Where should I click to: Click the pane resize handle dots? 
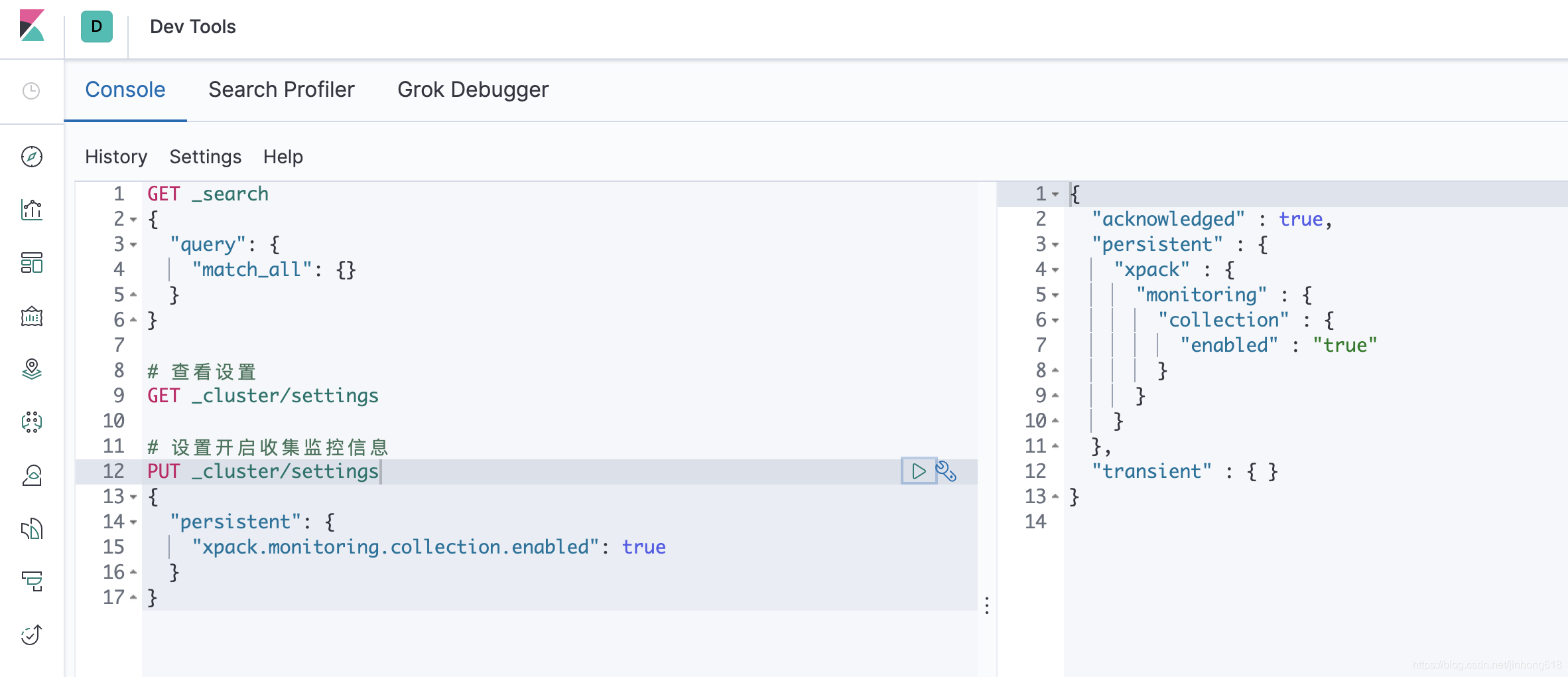pyautogui.click(x=987, y=605)
